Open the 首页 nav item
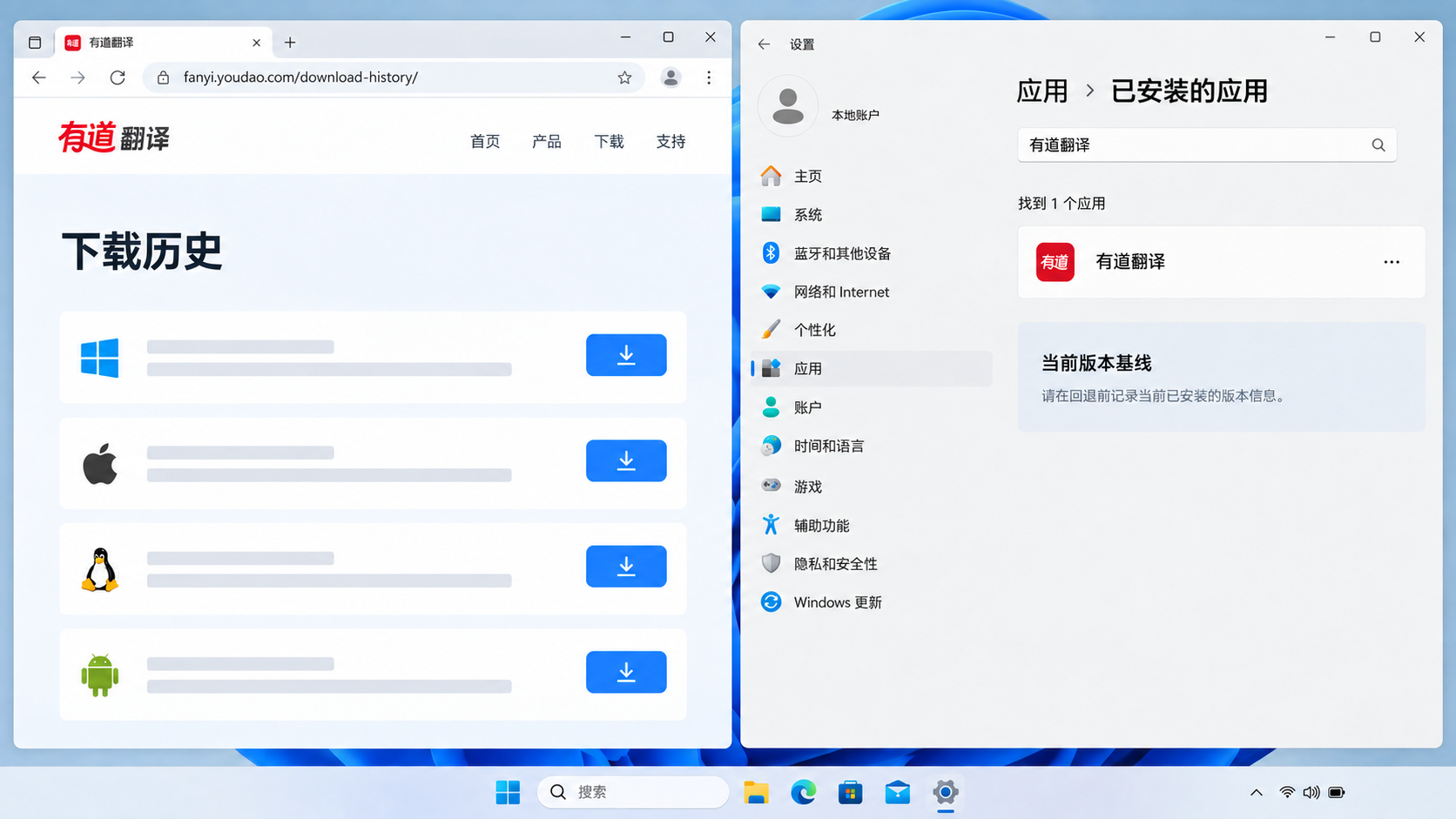 point(485,141)
